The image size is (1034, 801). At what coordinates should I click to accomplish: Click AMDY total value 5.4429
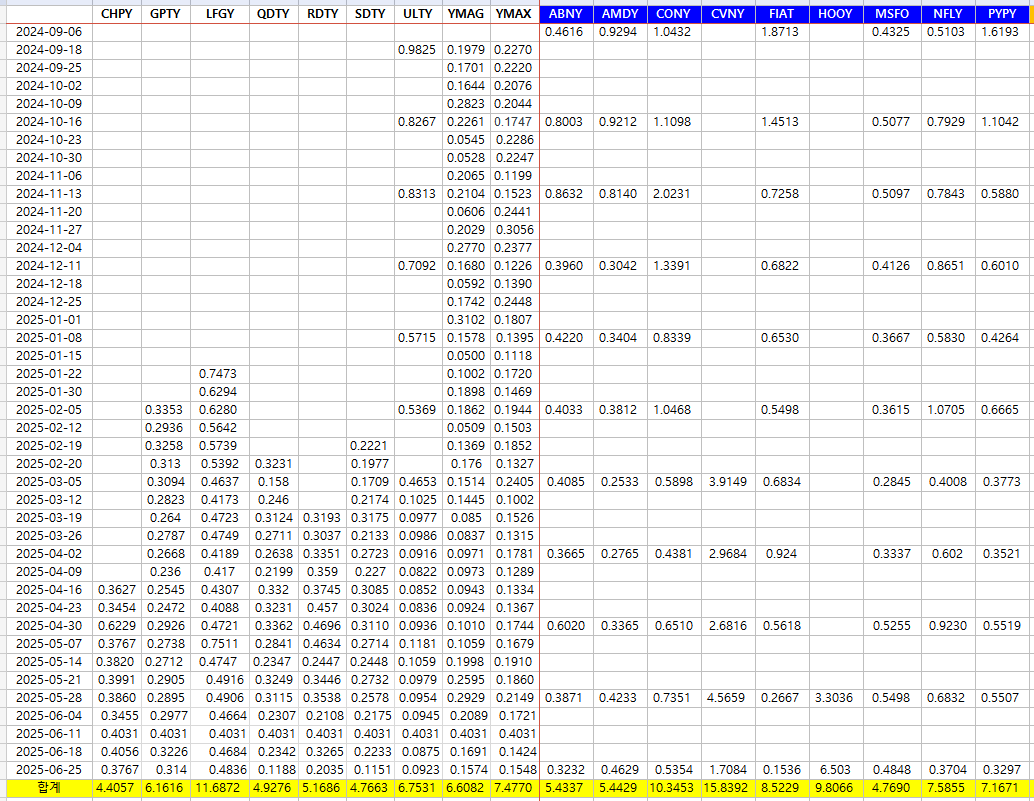coord(620,788)
